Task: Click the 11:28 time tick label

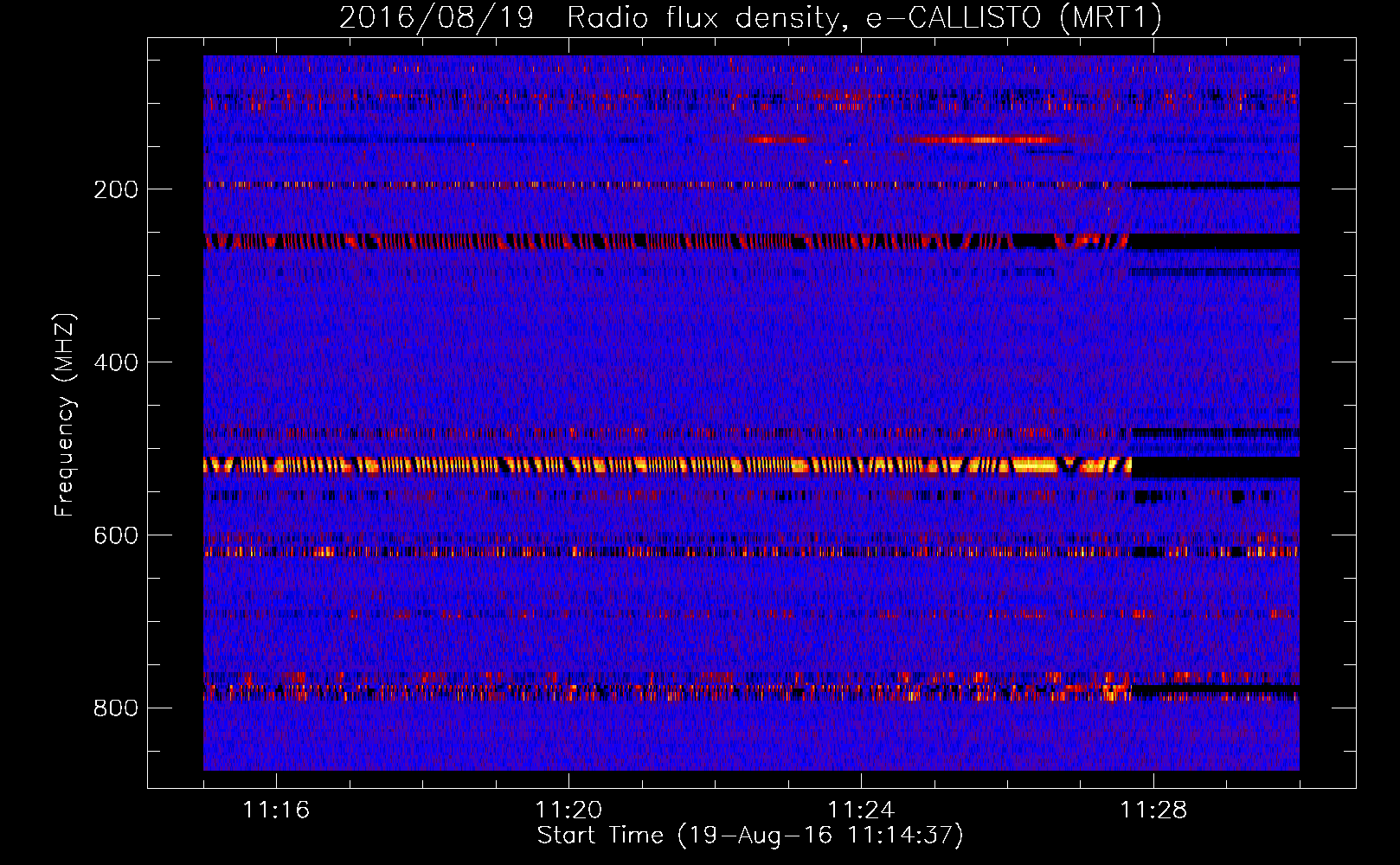Action: coord(1153,810)
